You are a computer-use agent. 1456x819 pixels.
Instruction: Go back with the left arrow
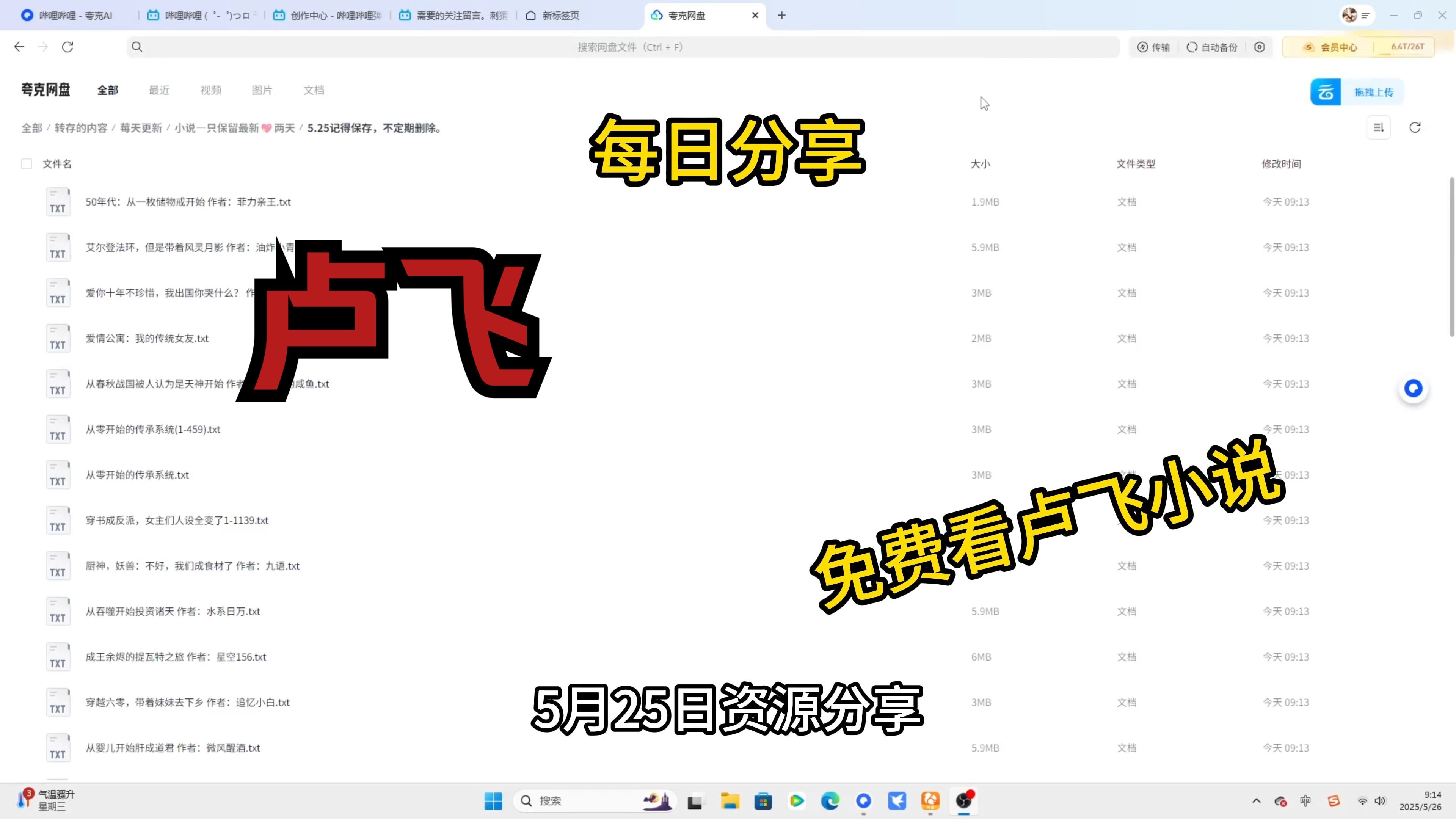point(19,47)
